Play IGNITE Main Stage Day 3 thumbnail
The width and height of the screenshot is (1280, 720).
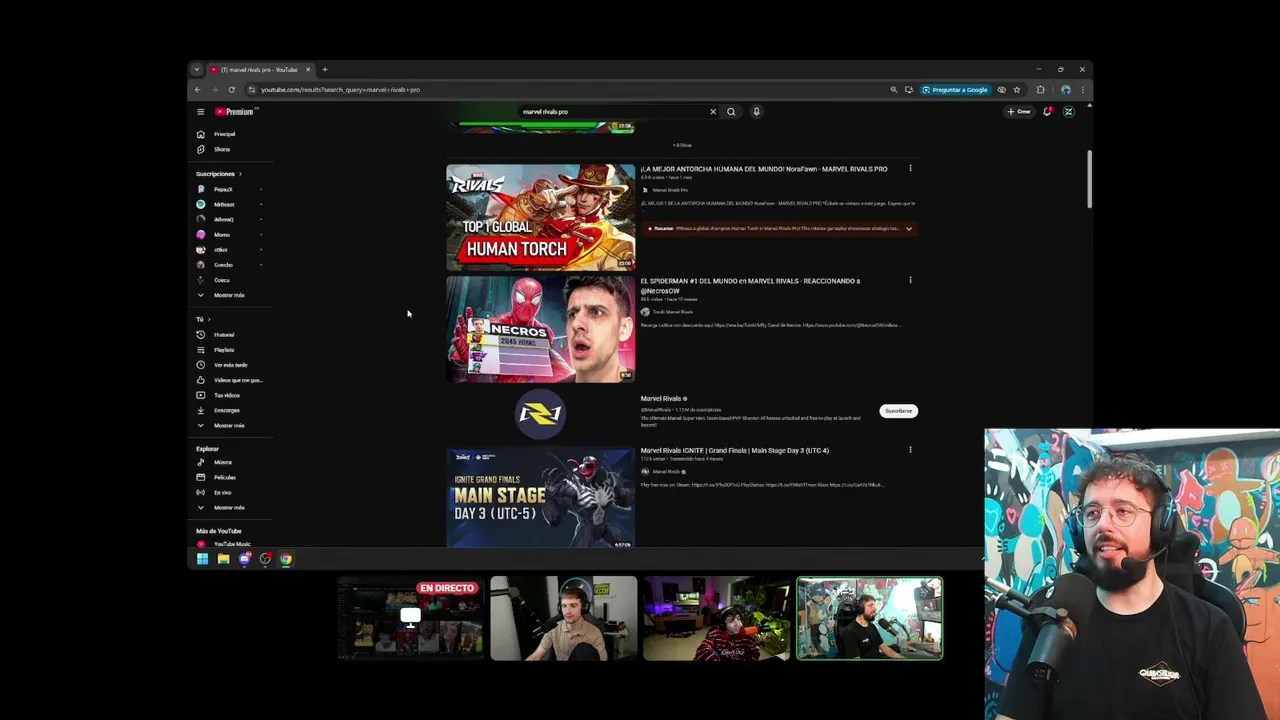pos(540,497)
